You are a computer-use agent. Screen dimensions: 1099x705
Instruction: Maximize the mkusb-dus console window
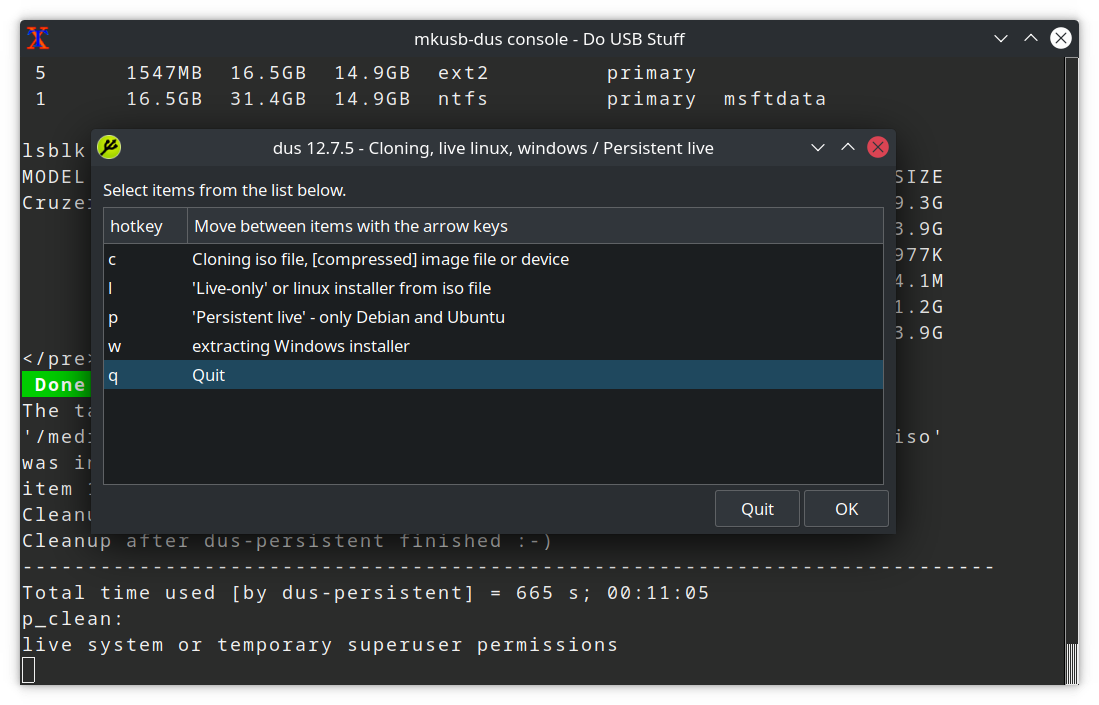[1031, 39]
